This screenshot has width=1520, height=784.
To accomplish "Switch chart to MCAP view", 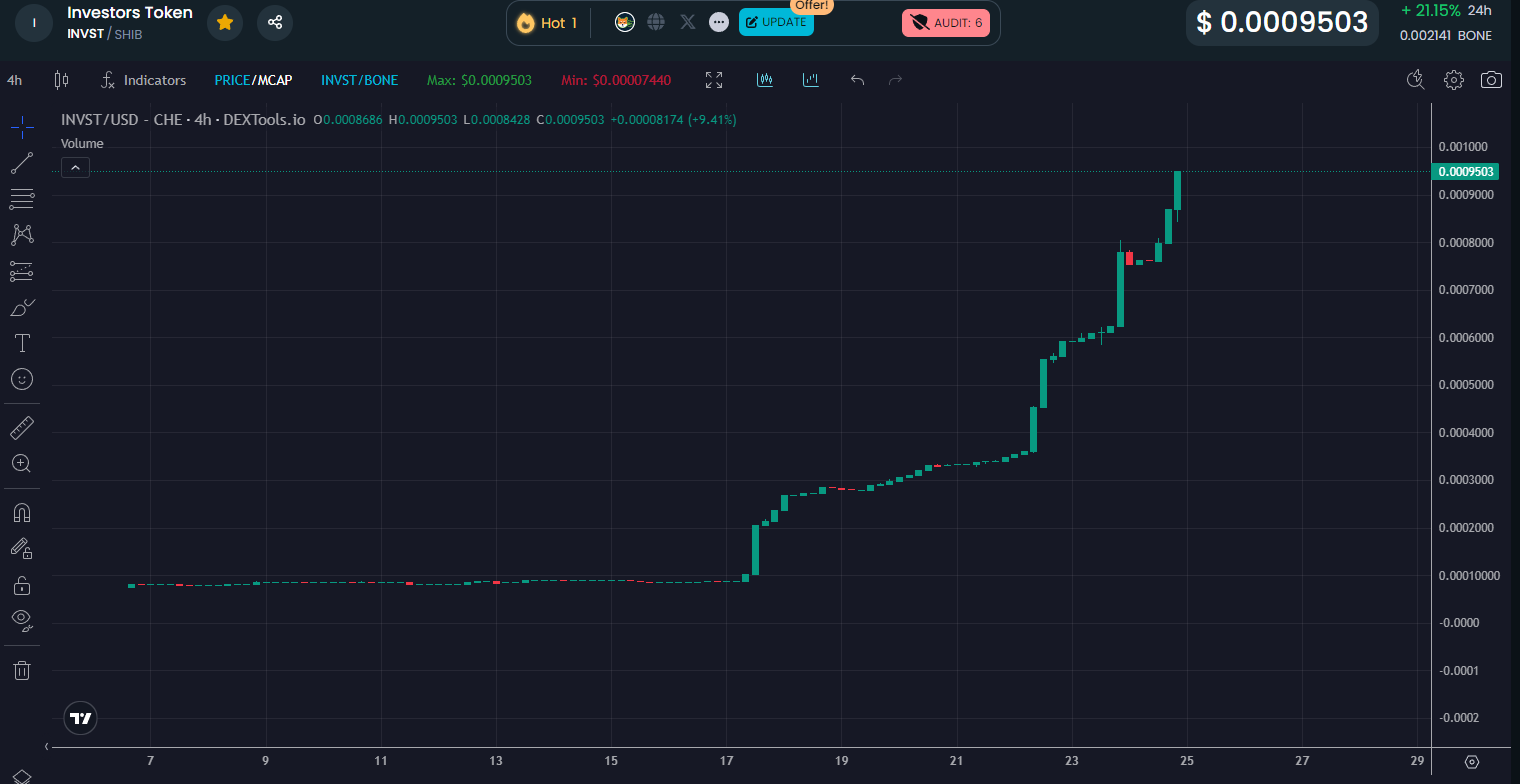I will tap(274, 80).
